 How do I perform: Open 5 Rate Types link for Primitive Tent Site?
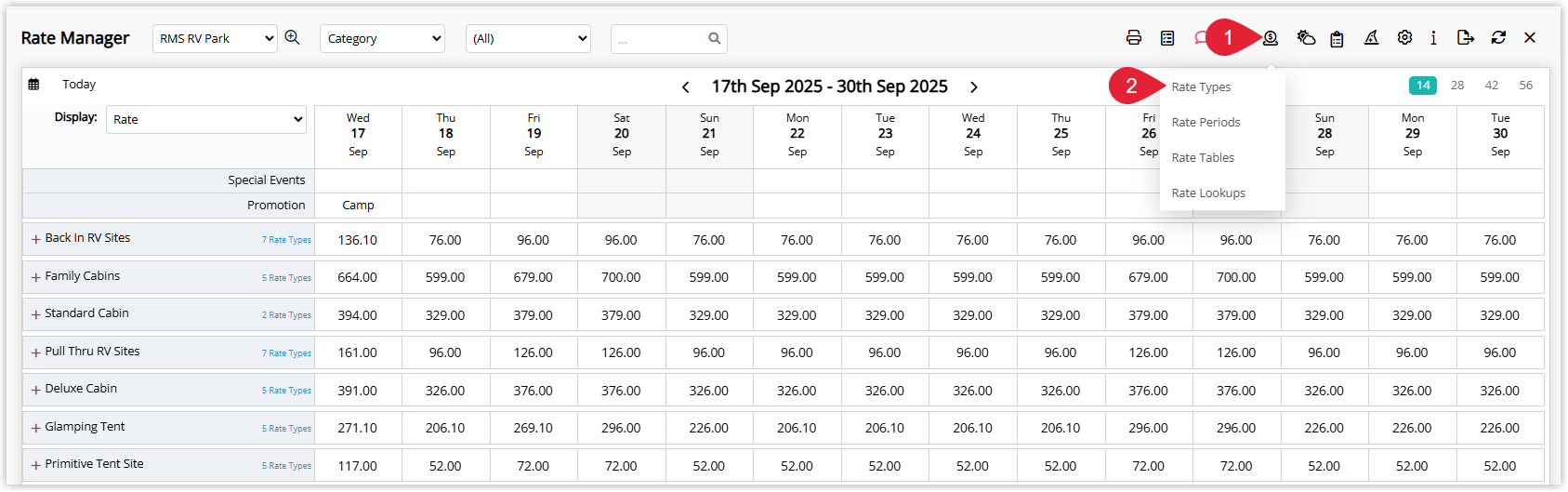[286, 466]
